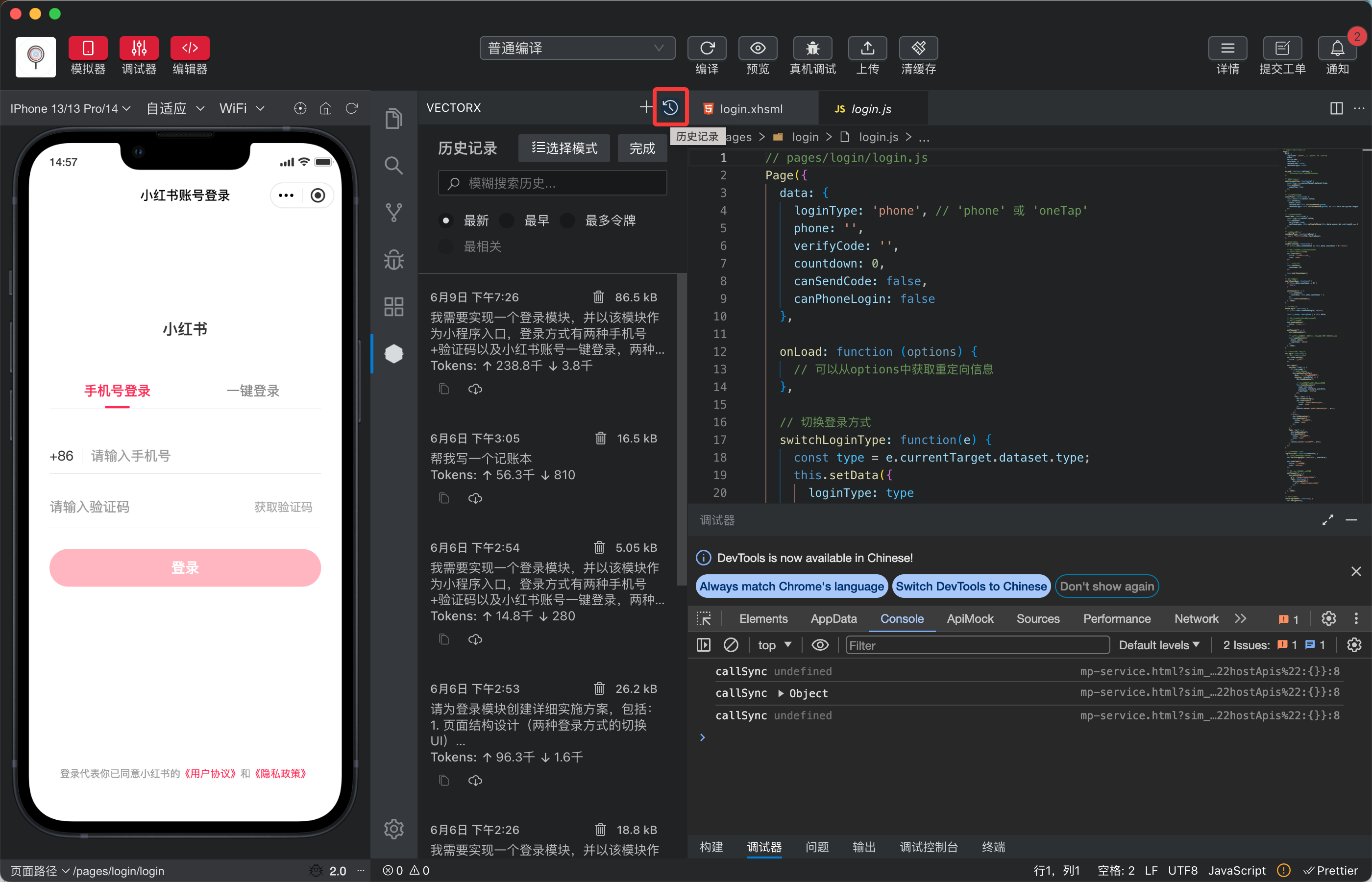Toggle the console live expression eye

[x=819, y=645]
